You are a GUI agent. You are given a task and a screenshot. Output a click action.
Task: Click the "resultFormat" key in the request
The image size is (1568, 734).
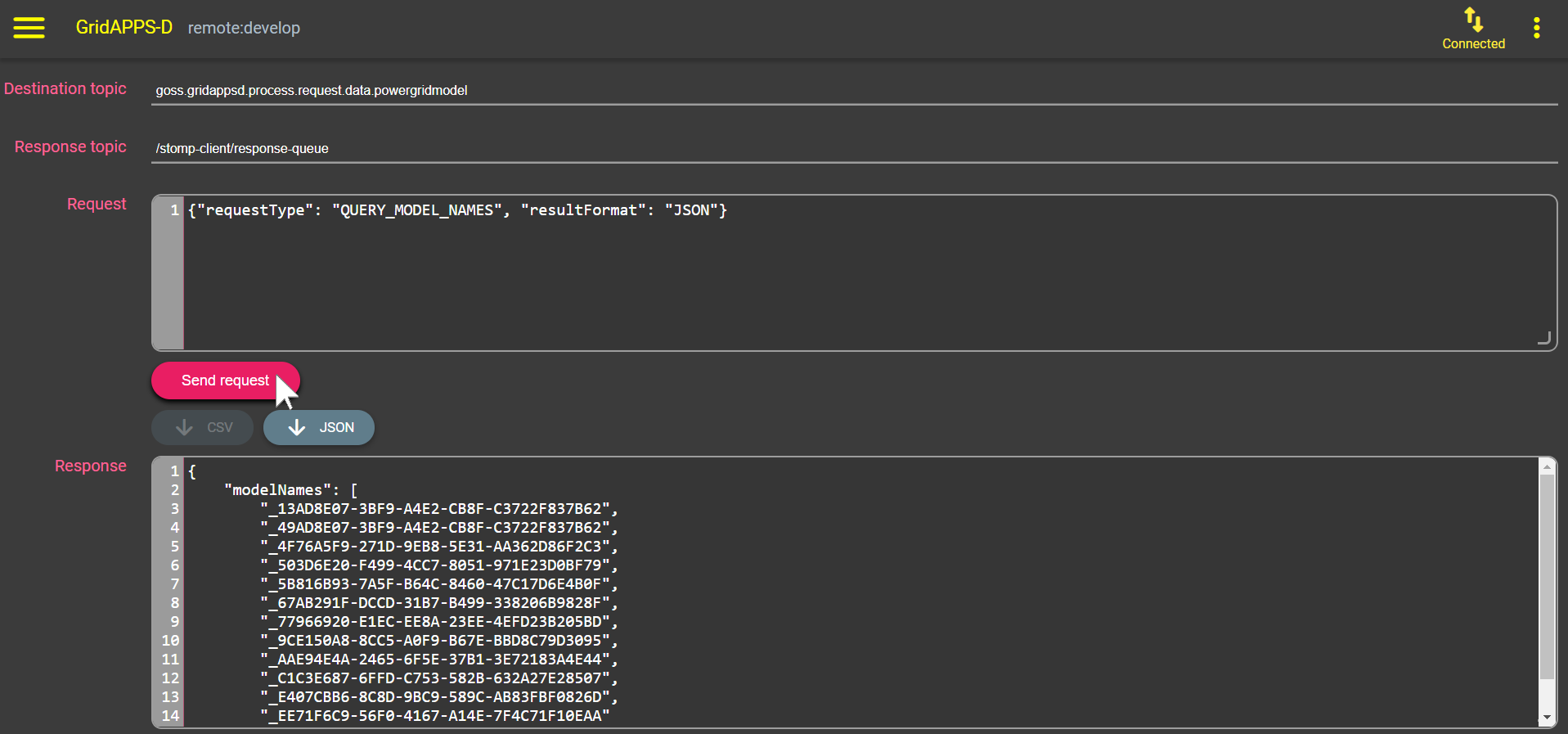583,210
